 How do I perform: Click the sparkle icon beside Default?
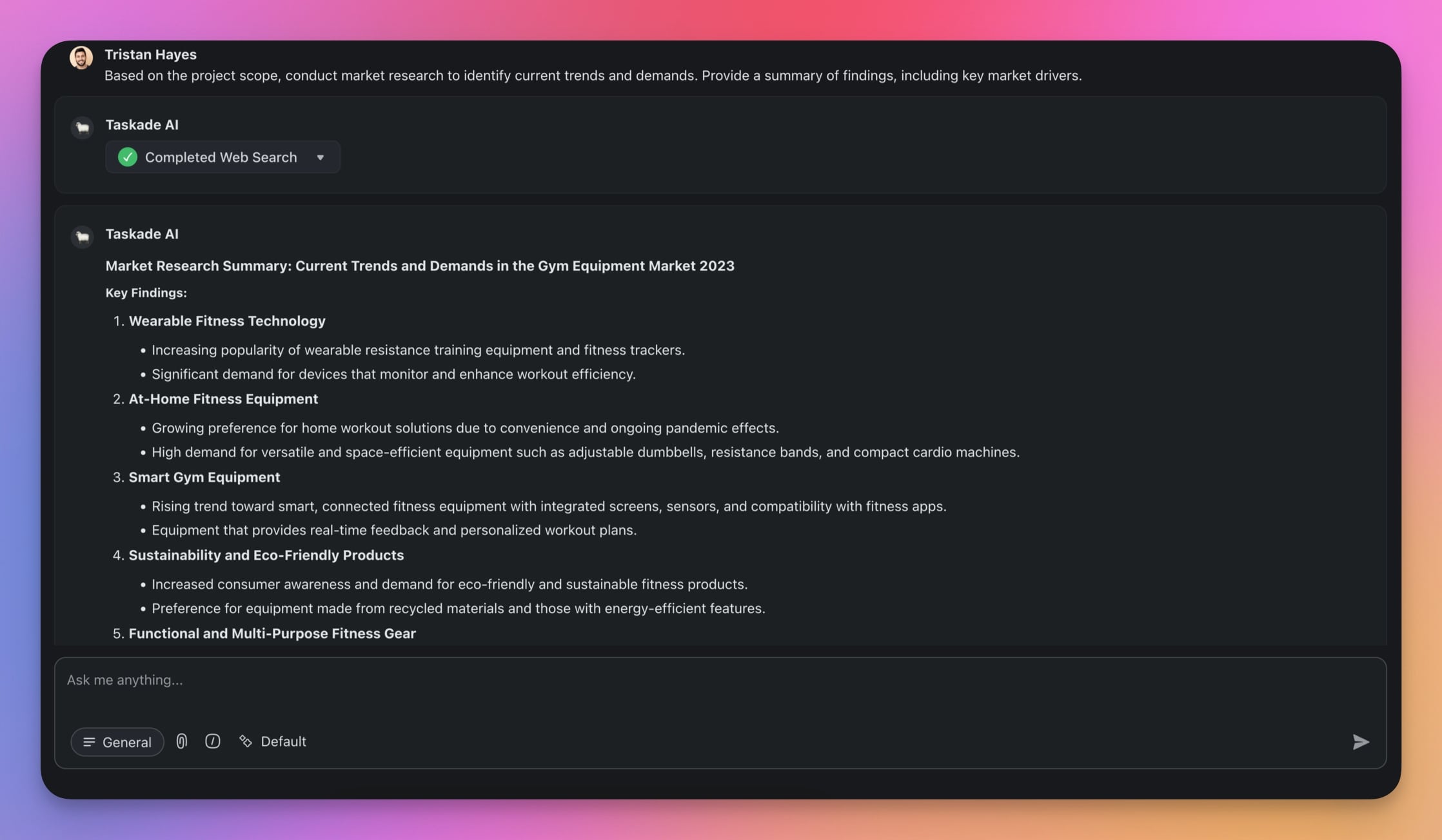245,741
